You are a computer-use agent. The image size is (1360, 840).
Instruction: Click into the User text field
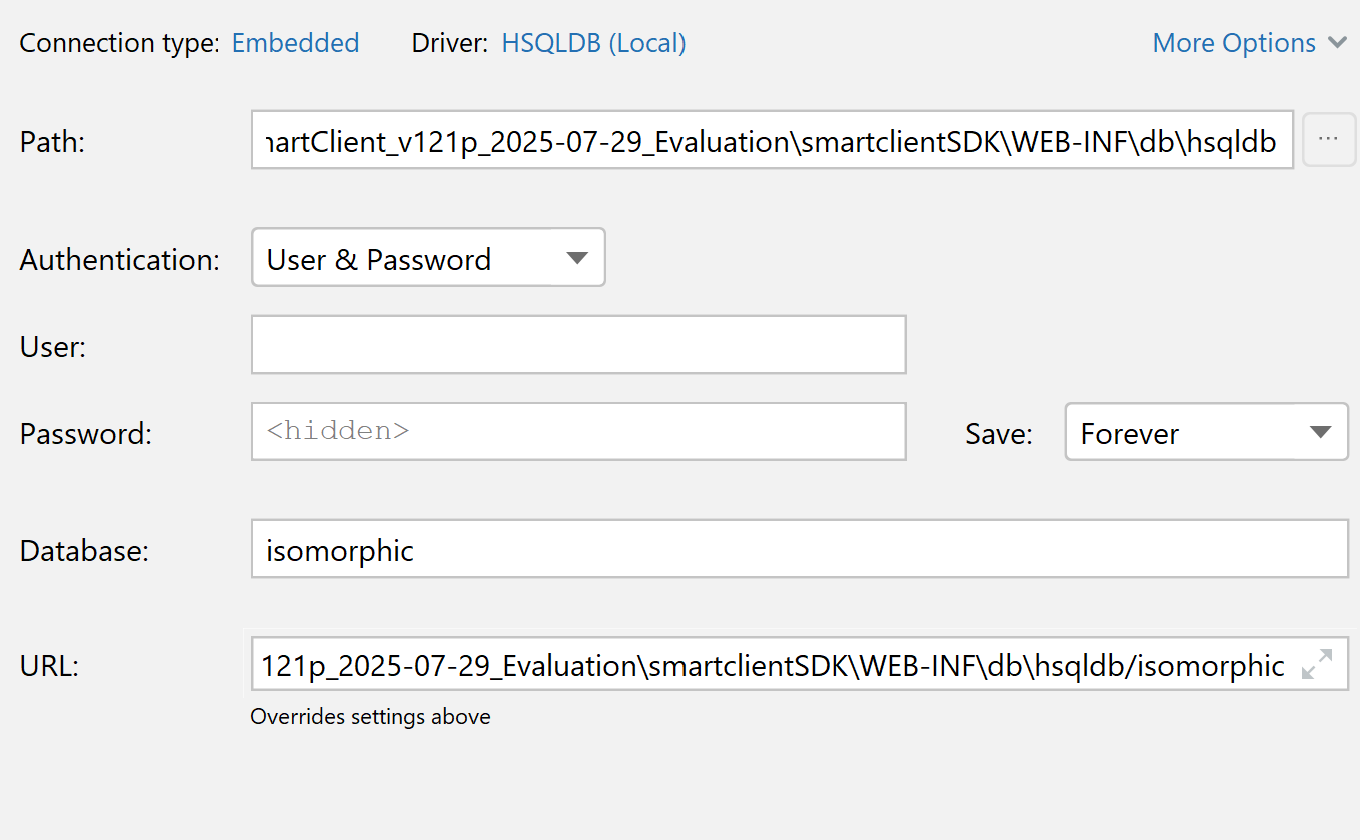[x=578, y=345]
